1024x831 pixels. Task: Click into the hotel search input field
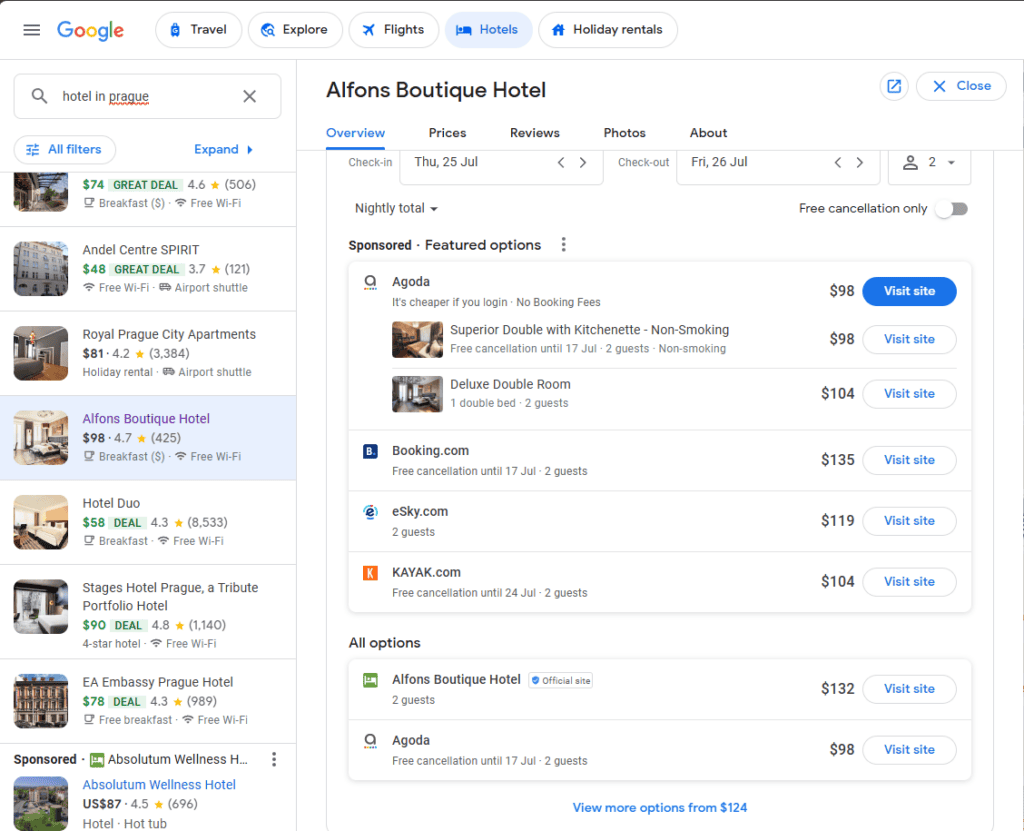[140, 97]
